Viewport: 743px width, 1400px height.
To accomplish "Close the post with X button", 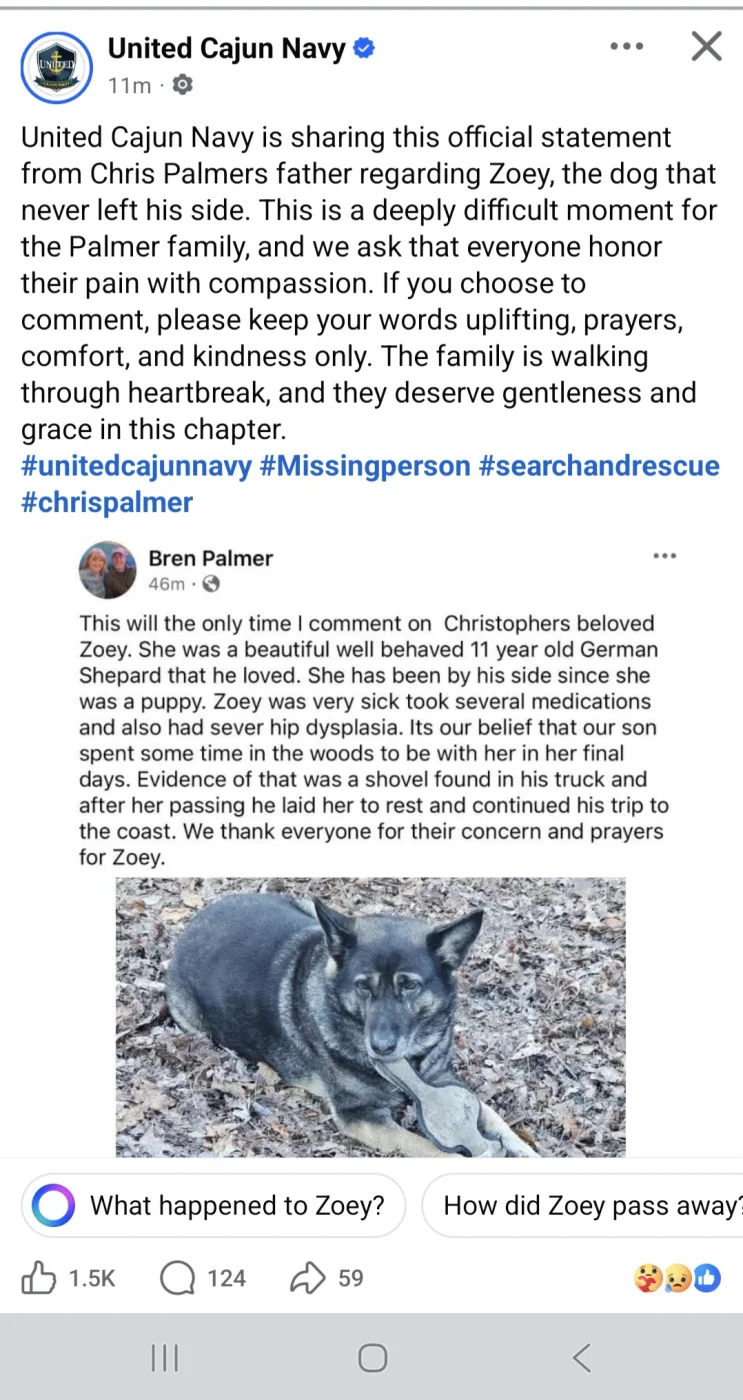I will (706, 46).
